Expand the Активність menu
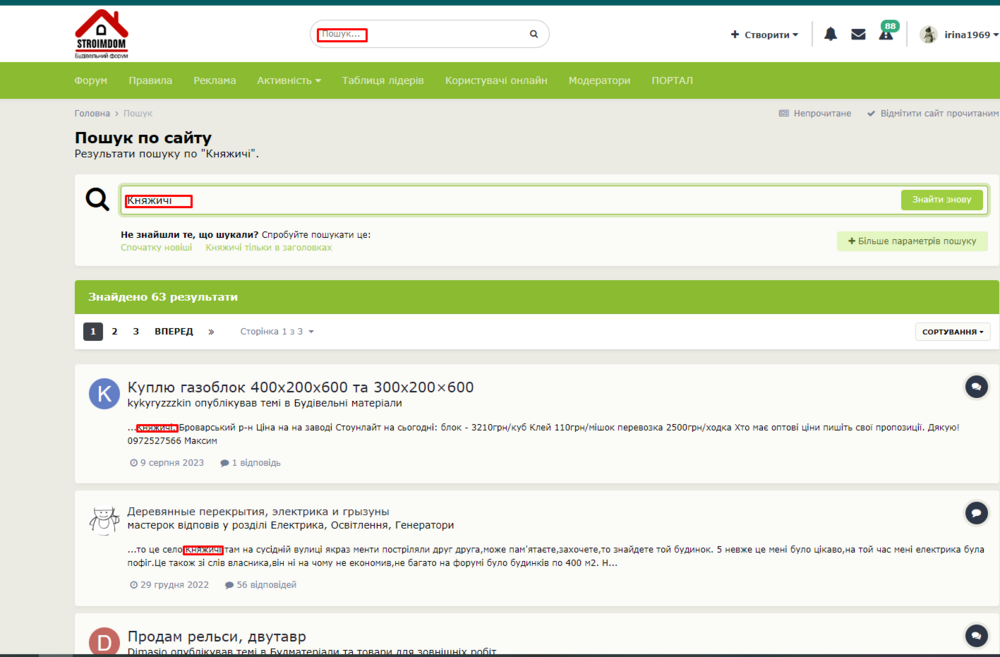 (289, 80)
